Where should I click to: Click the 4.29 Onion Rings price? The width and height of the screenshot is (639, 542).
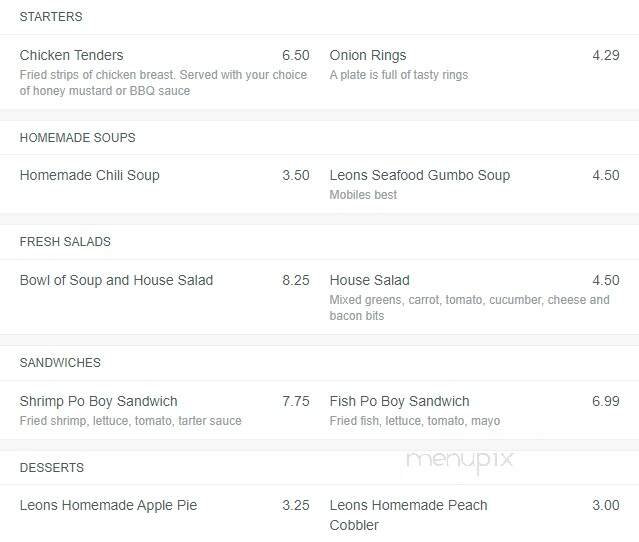(x=606, y=55)
